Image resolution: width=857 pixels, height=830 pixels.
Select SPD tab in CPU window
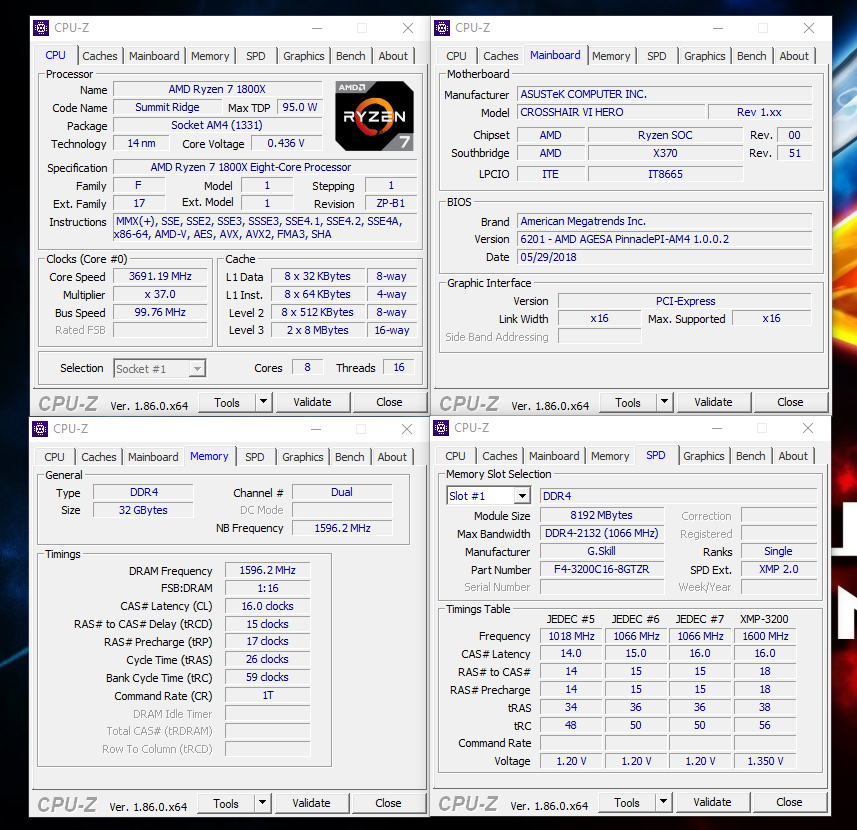click(255, 56)
